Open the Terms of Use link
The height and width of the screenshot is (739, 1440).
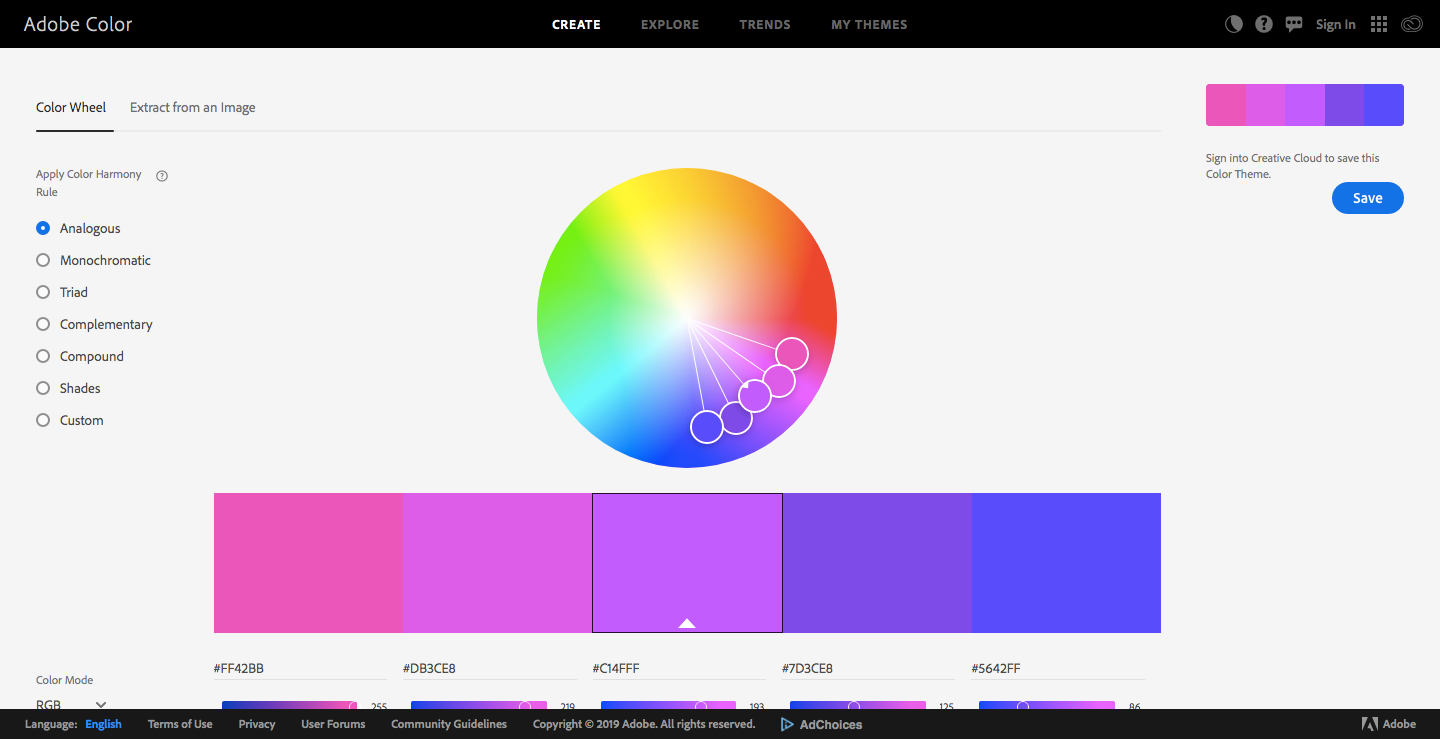180,724
